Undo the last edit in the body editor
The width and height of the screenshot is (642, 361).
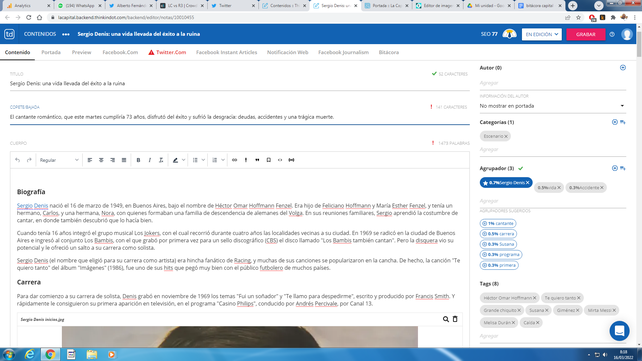click(x=18, y=160)
